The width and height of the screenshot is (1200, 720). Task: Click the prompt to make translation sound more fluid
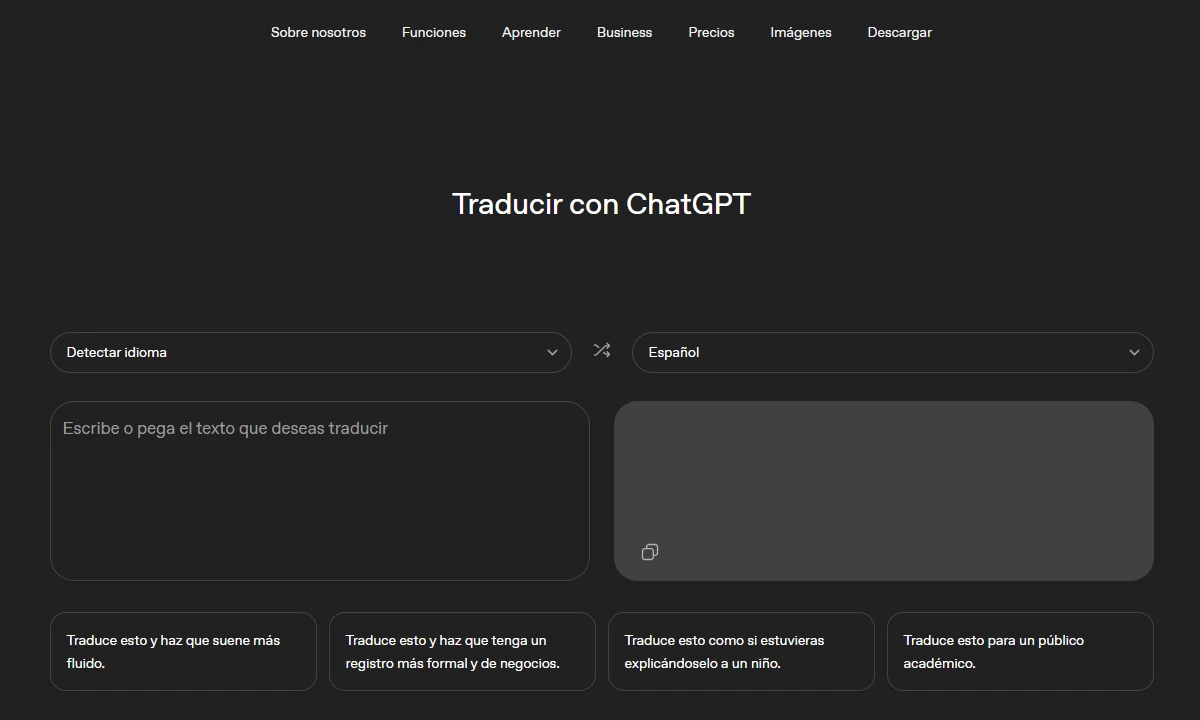pos(183,651)
